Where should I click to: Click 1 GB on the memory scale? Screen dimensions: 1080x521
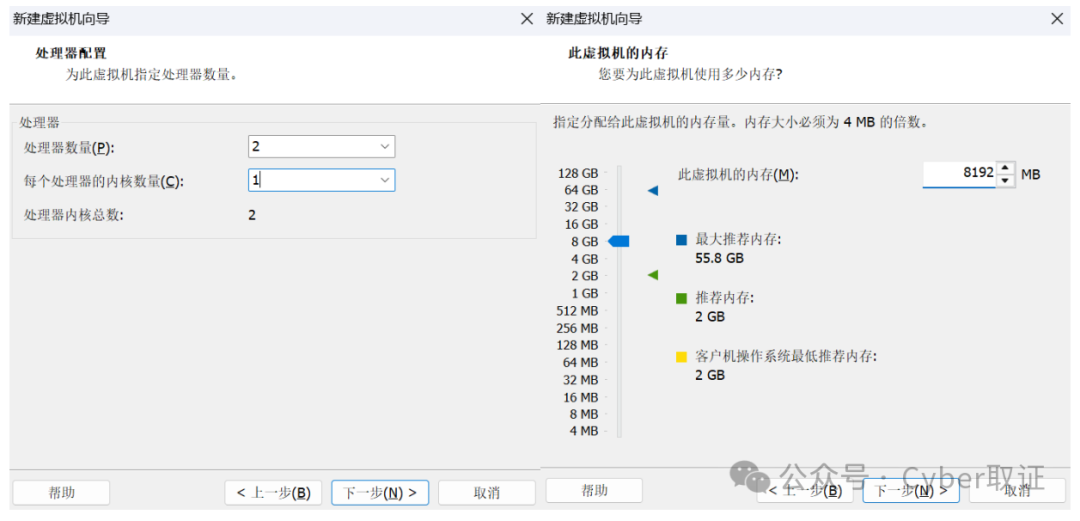[x=584, y=293]
